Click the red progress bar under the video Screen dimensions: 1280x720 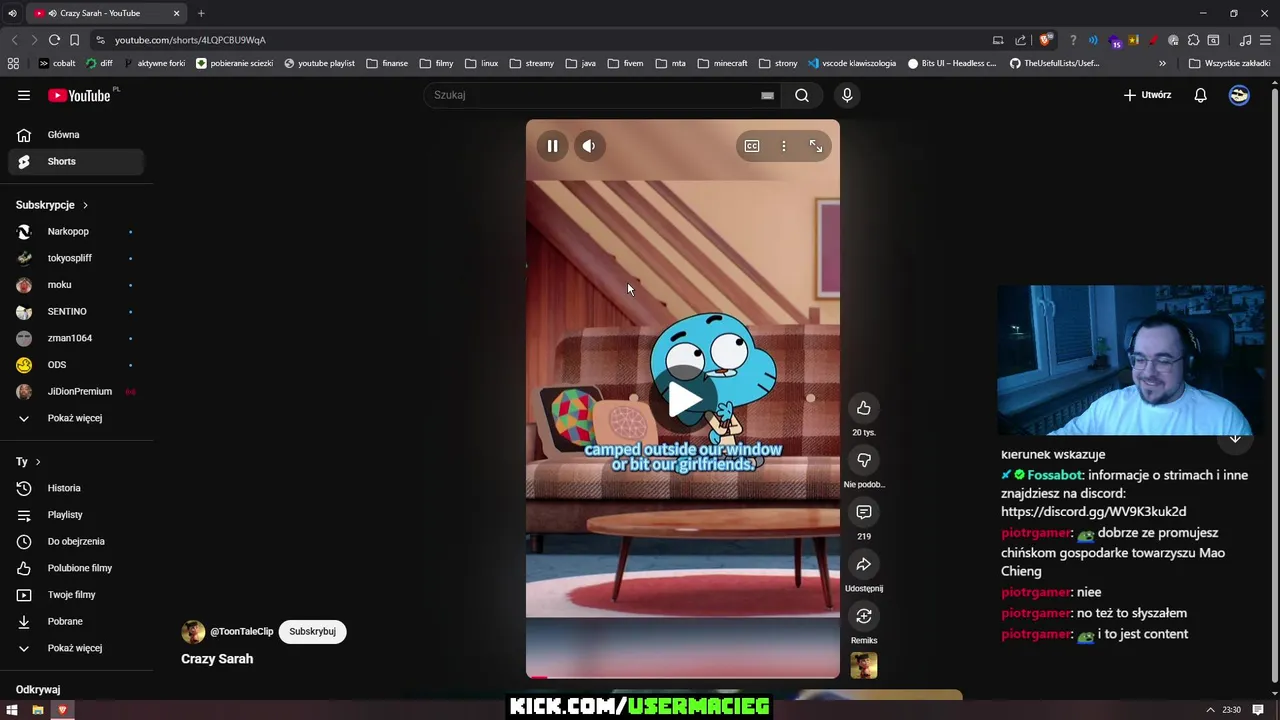click(683, 677)
